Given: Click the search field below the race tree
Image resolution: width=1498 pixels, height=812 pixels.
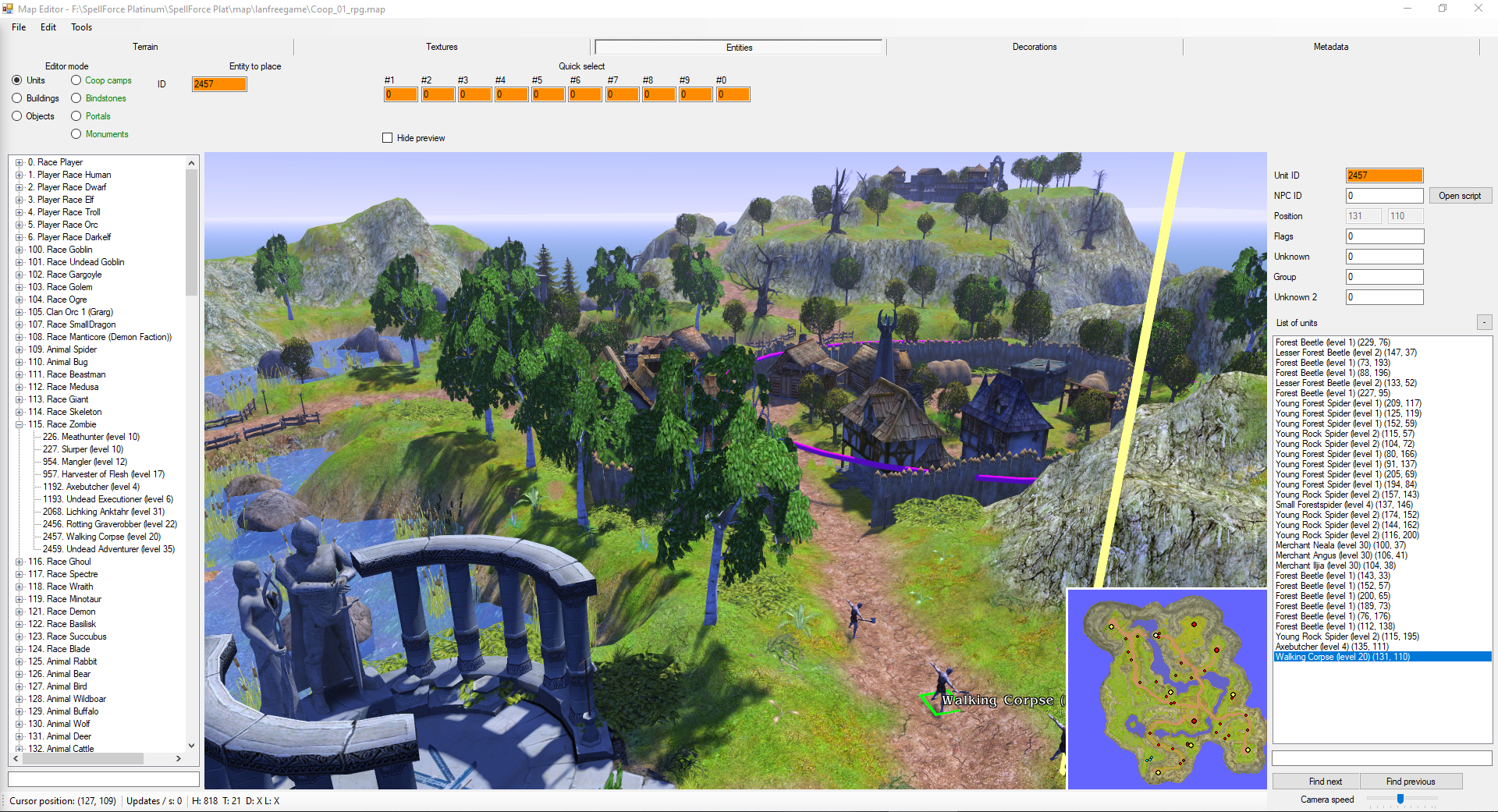Looking at the screenshot, I should tap(104, 778).
